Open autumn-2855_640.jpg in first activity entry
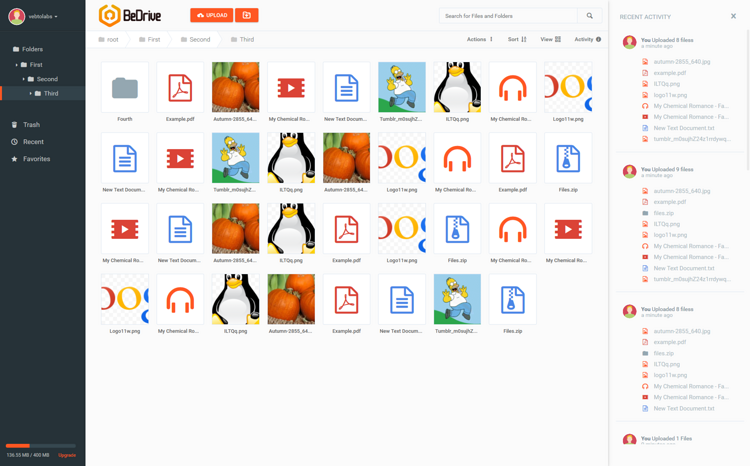The image size is (750, 466). [682, 62]
